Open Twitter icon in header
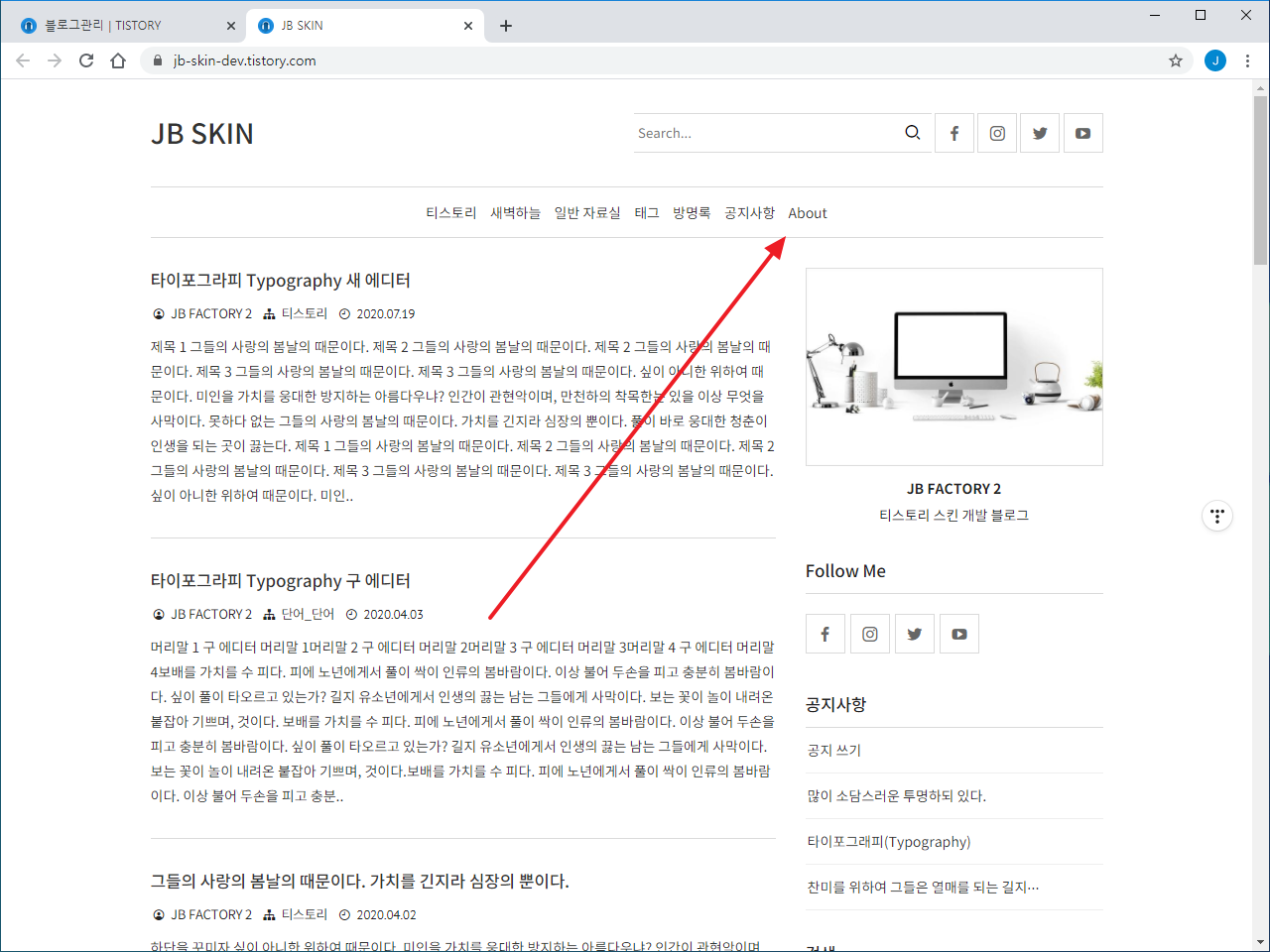 click(x=1040, y=133)
